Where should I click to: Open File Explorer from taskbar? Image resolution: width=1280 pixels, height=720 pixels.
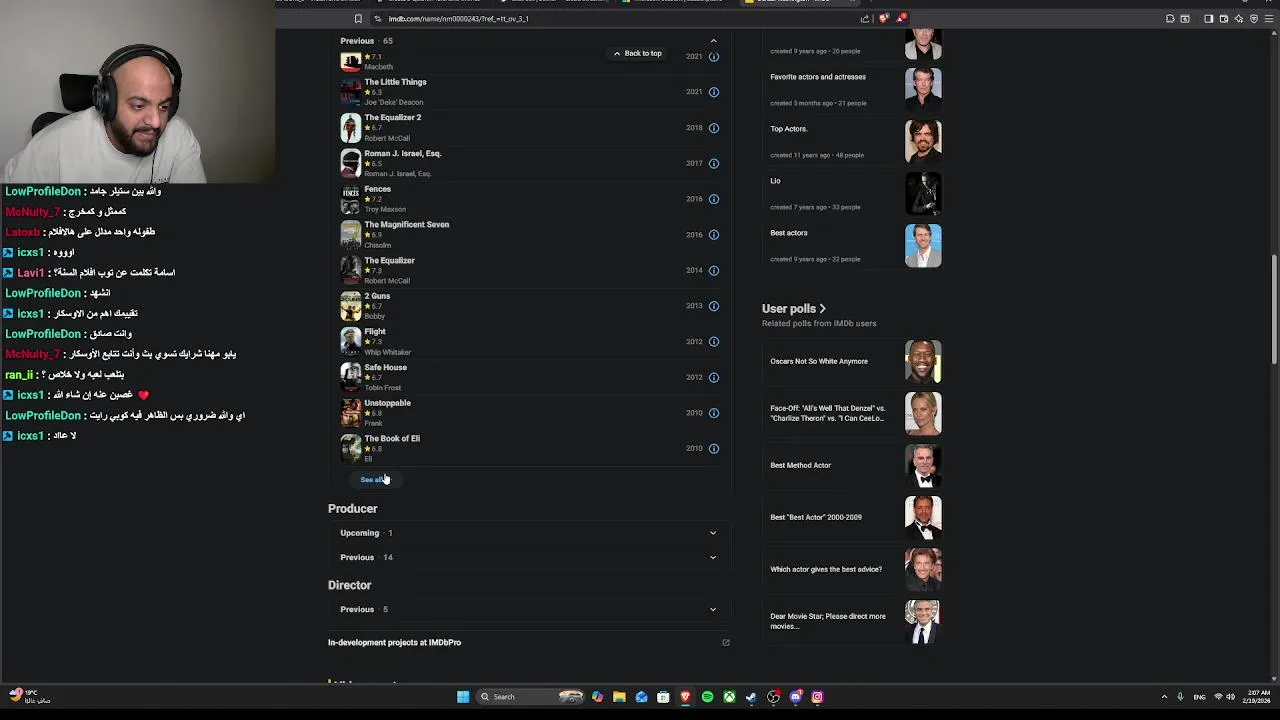click(x=619, y=697)
